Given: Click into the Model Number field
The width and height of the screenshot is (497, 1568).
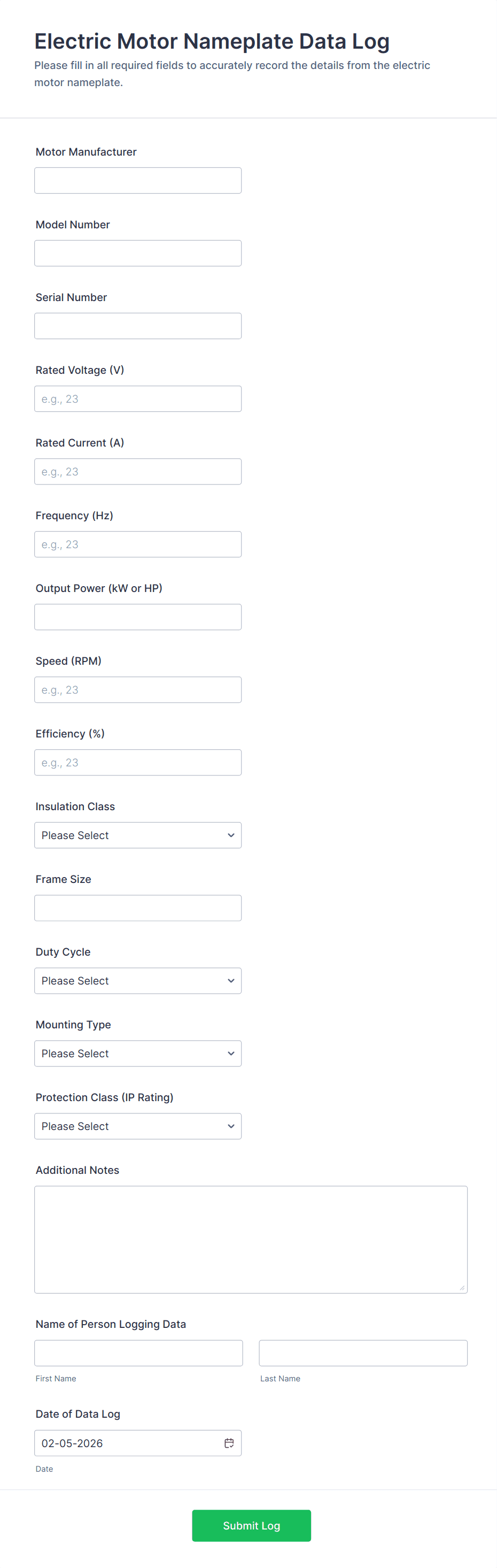Looking at the screenshot, I should pos(137,253).
